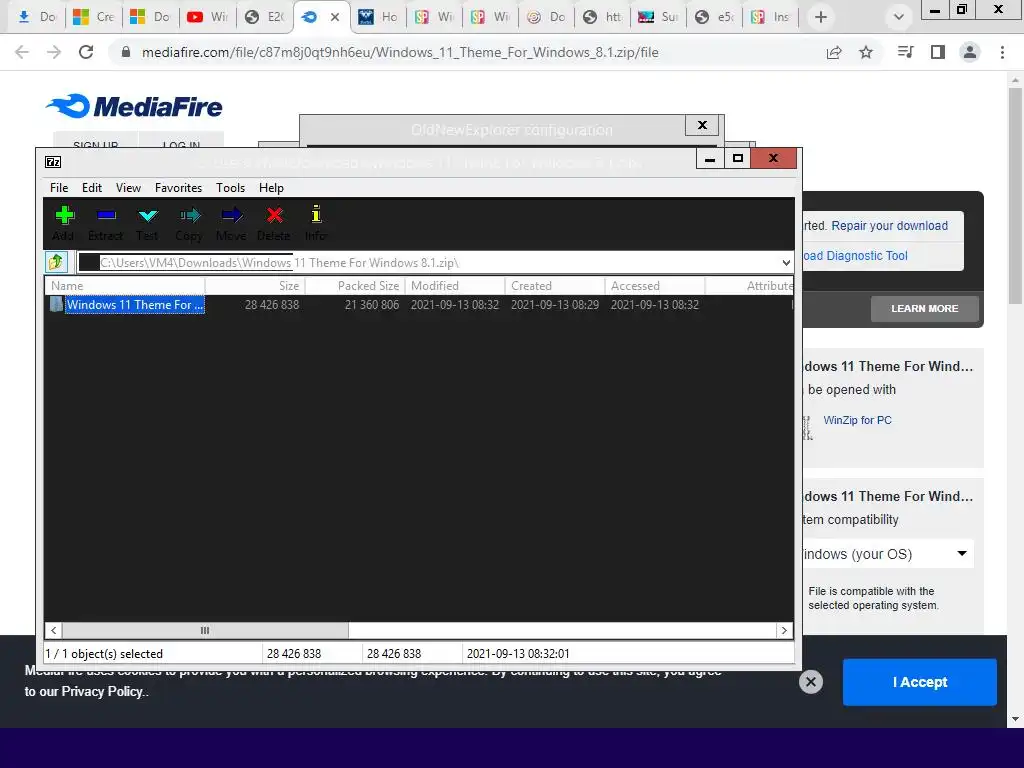
Task: Open the Info tool in 7-Zip
Action: click(316, 223)
